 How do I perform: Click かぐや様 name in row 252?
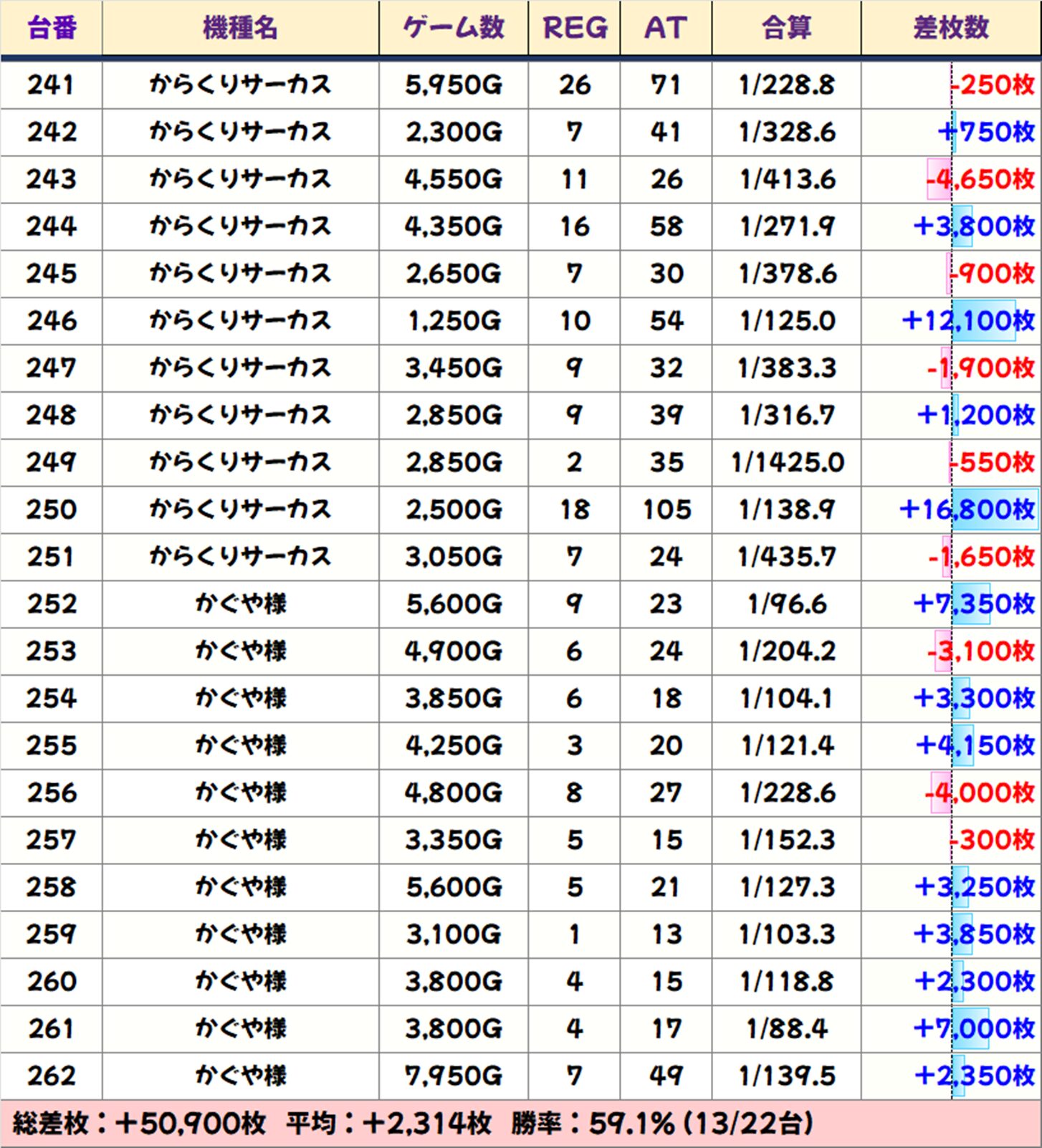pyautogui.click(x=241, y=604)
